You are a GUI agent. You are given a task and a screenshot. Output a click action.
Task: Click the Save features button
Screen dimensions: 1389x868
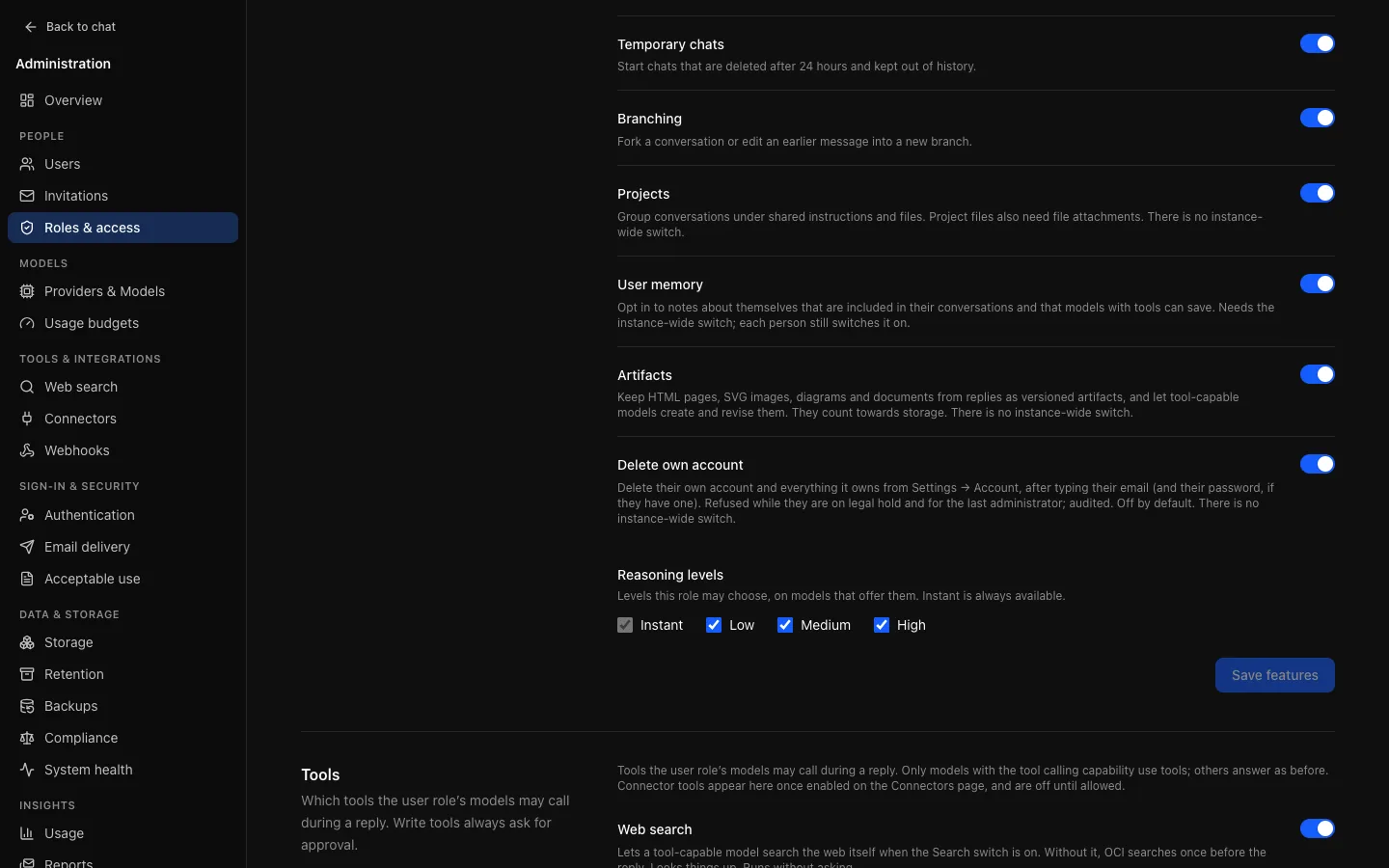click(x=1274, y=675)
